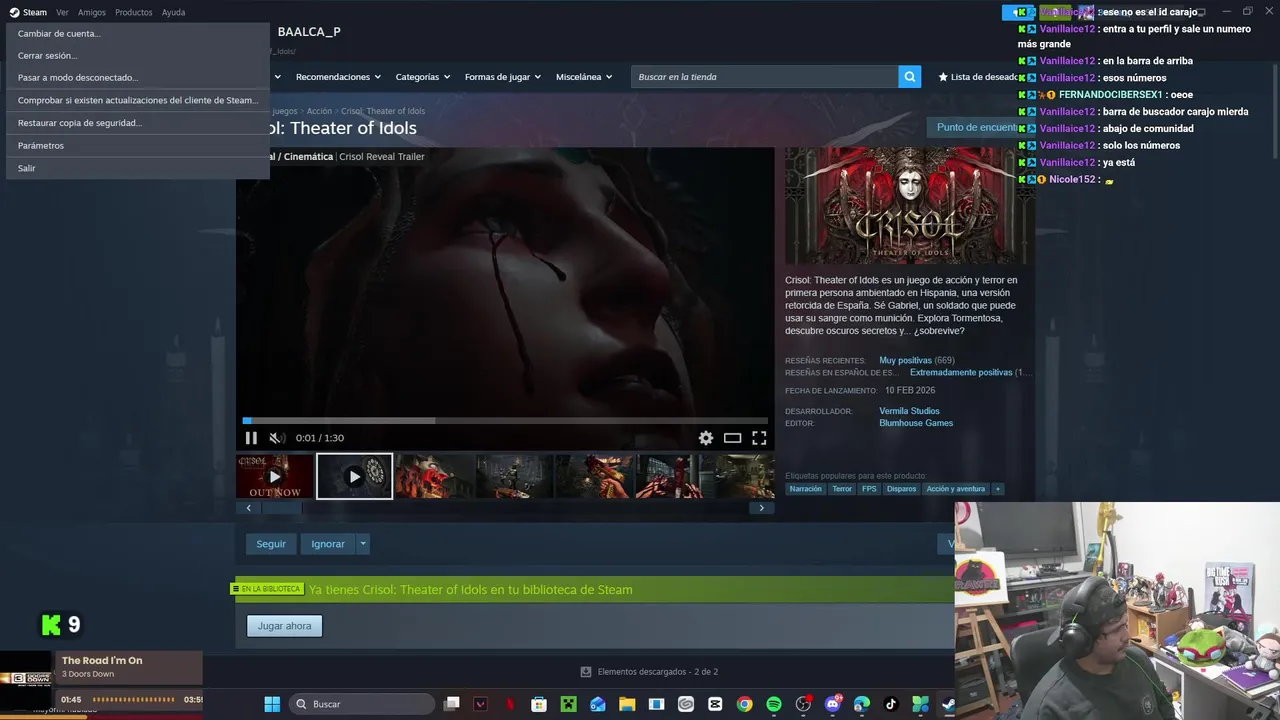This screenshot has width=1280, height=720.
Task: Open video settings with the gear icon
Action: tap(706, 438)
